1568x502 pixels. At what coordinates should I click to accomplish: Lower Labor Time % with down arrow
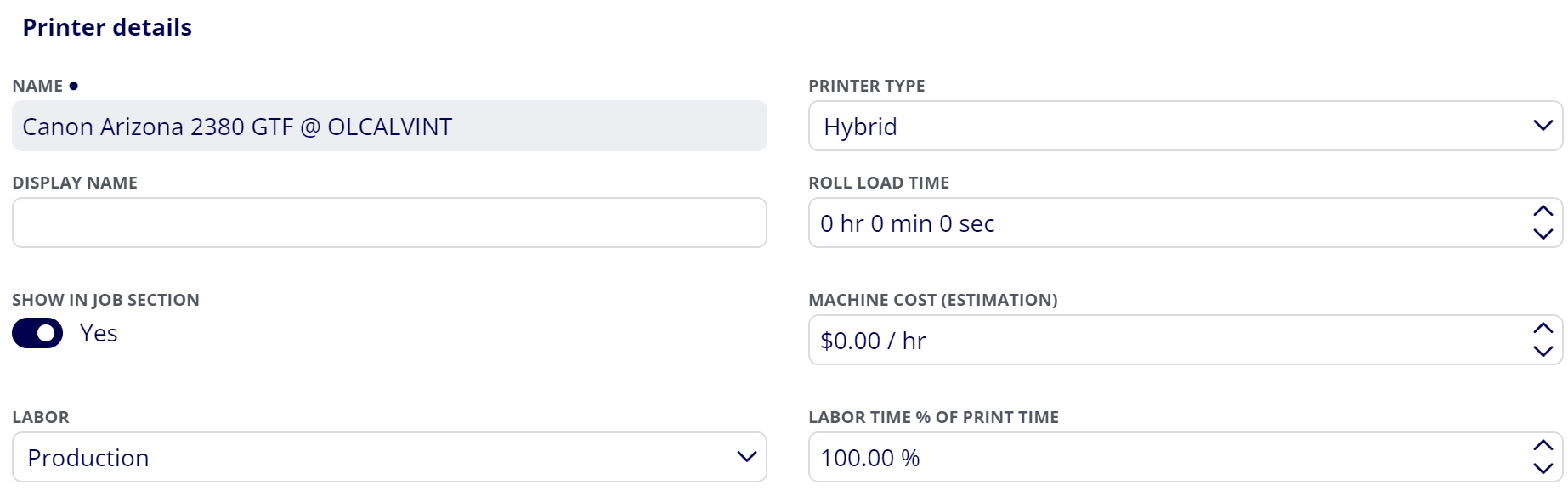1543,468
